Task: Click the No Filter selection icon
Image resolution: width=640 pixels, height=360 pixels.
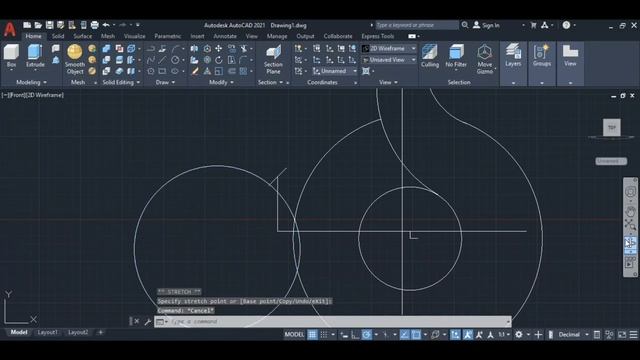Action: pos(456,52)
